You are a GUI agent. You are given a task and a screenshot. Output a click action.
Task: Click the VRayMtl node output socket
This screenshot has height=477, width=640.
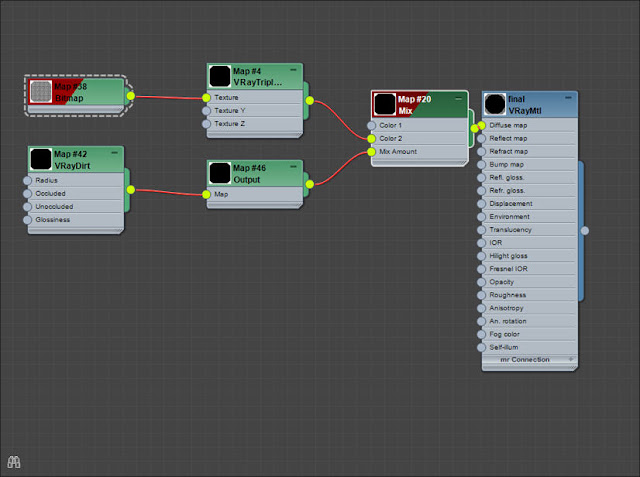point(585,231)
